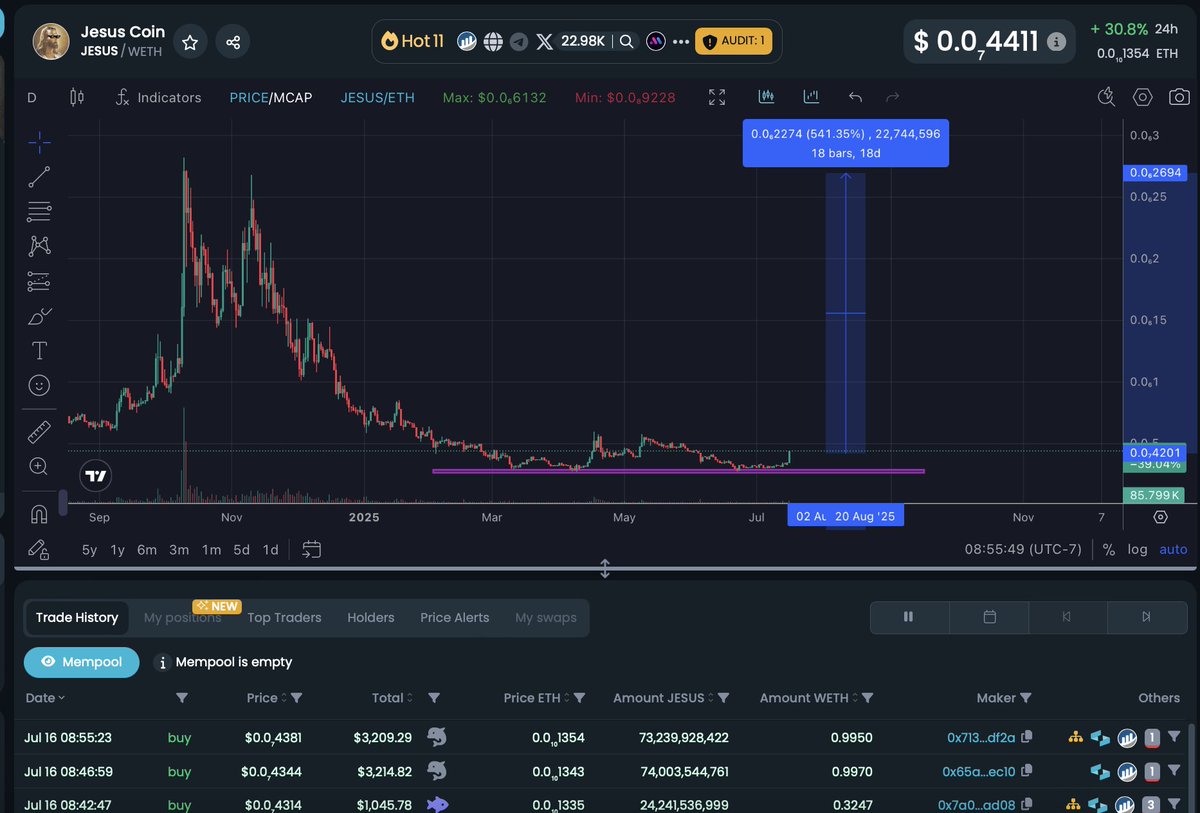The height and width of the screenshot is (813, 1200).
Task: Click the bar chart overlay icon
Action: point(811,97)
